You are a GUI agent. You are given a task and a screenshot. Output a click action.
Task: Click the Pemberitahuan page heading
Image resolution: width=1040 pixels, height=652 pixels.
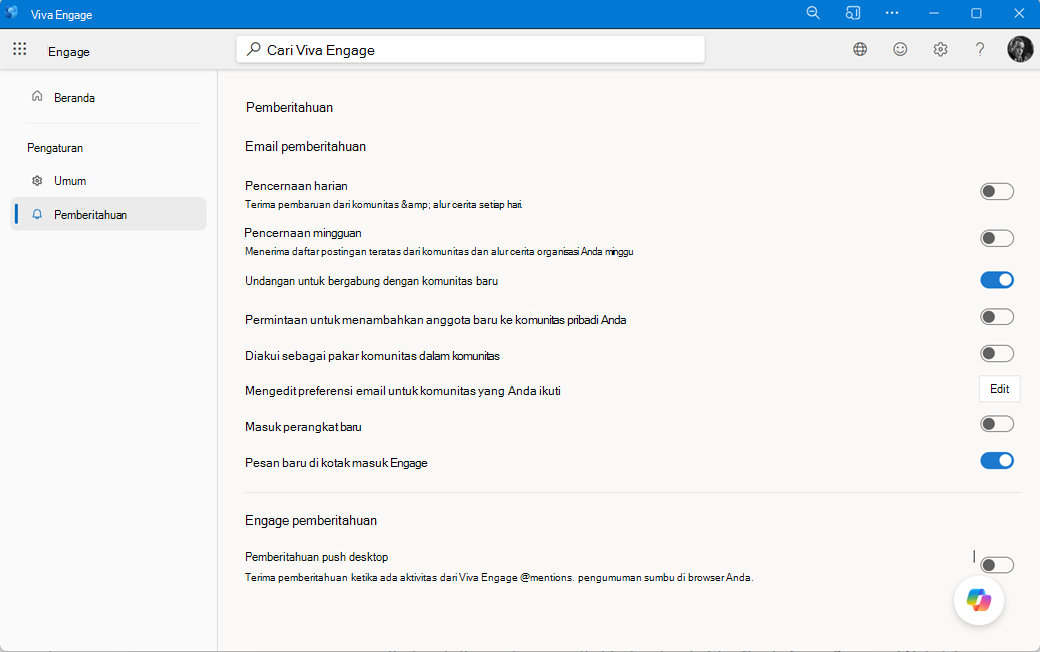[x=289, y=107]
